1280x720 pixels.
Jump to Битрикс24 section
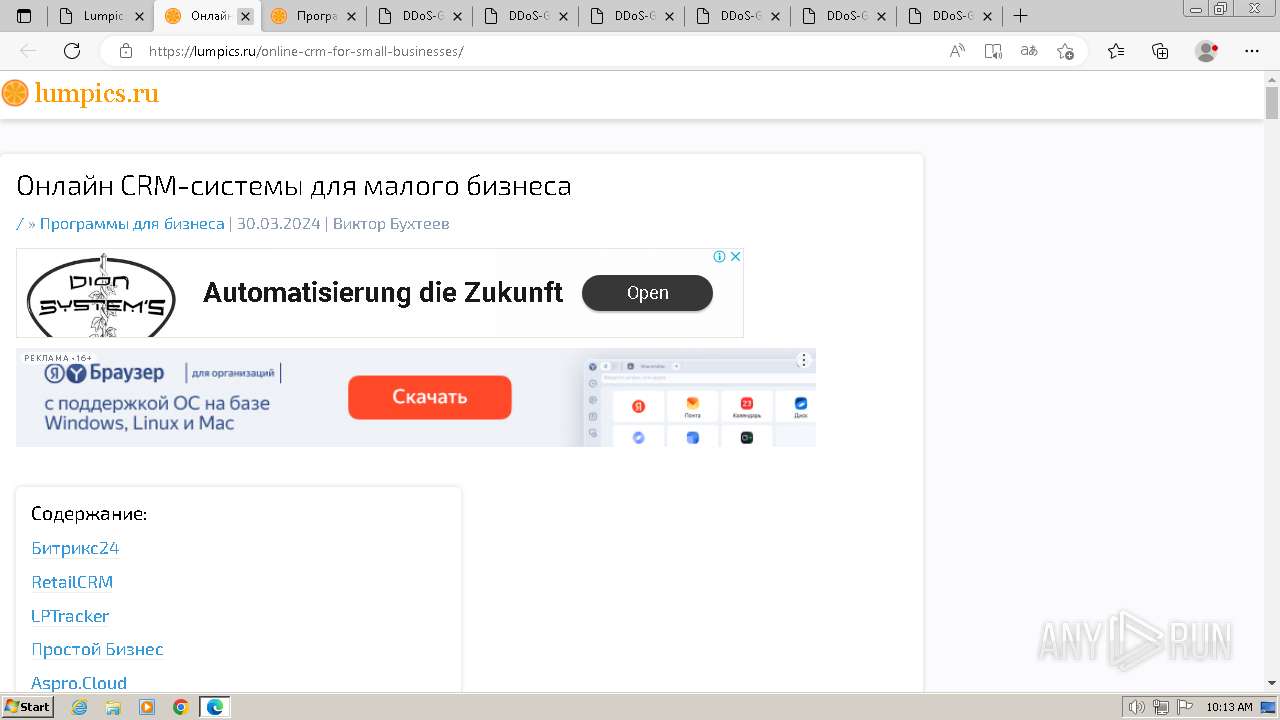pyautogui.click(x=75, y=548)
